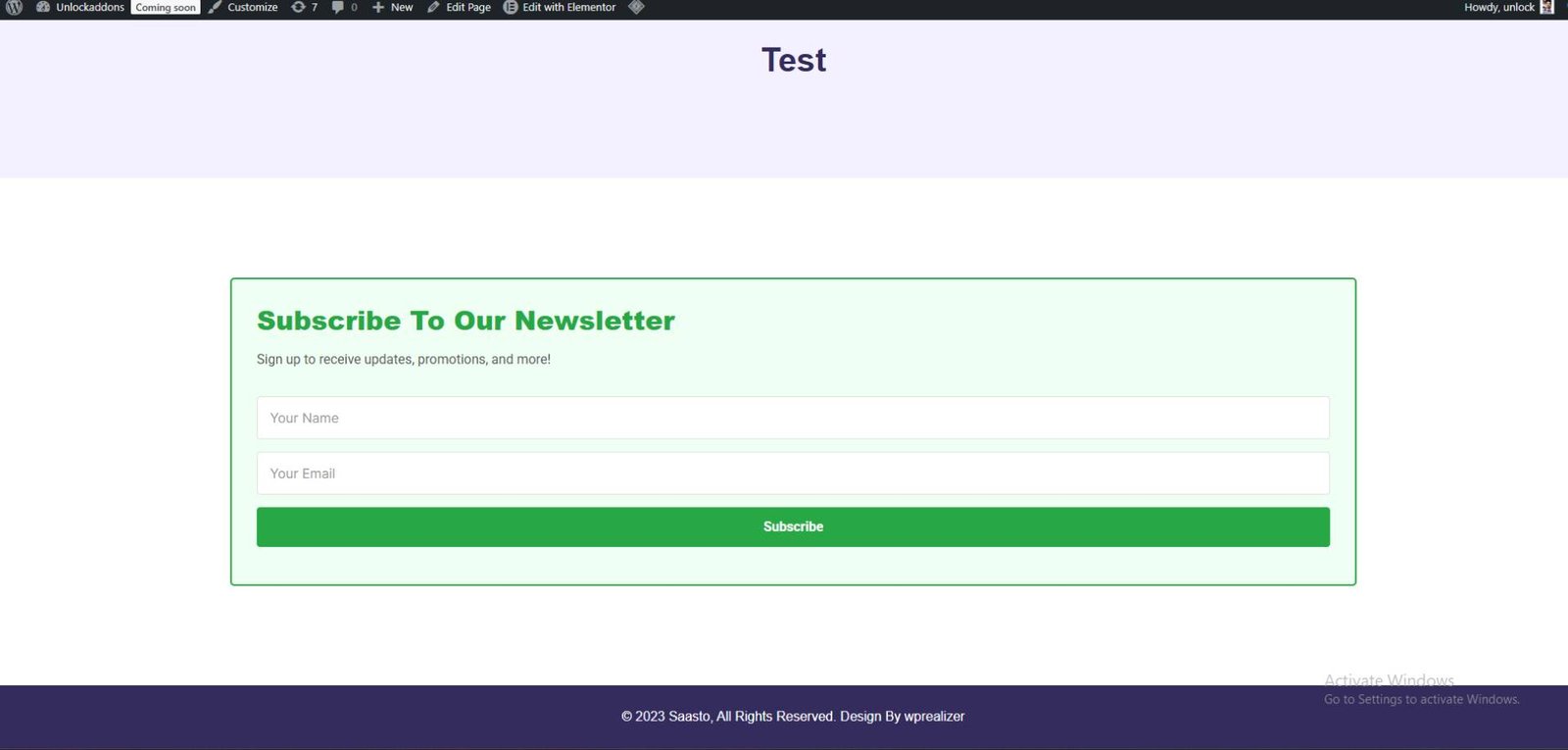Expand the Edit with Elementor menu

coord(569,7)
